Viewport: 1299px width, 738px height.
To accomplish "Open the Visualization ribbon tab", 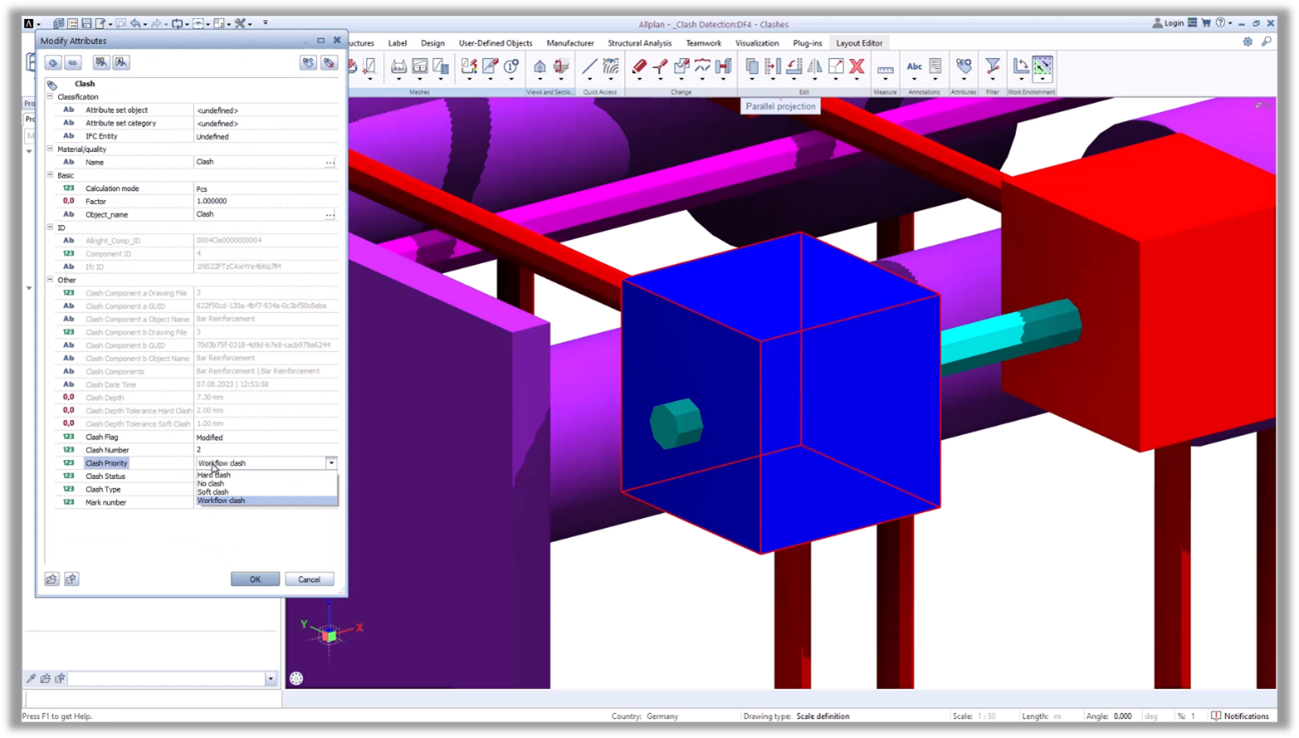I will (x=757, y=43).
